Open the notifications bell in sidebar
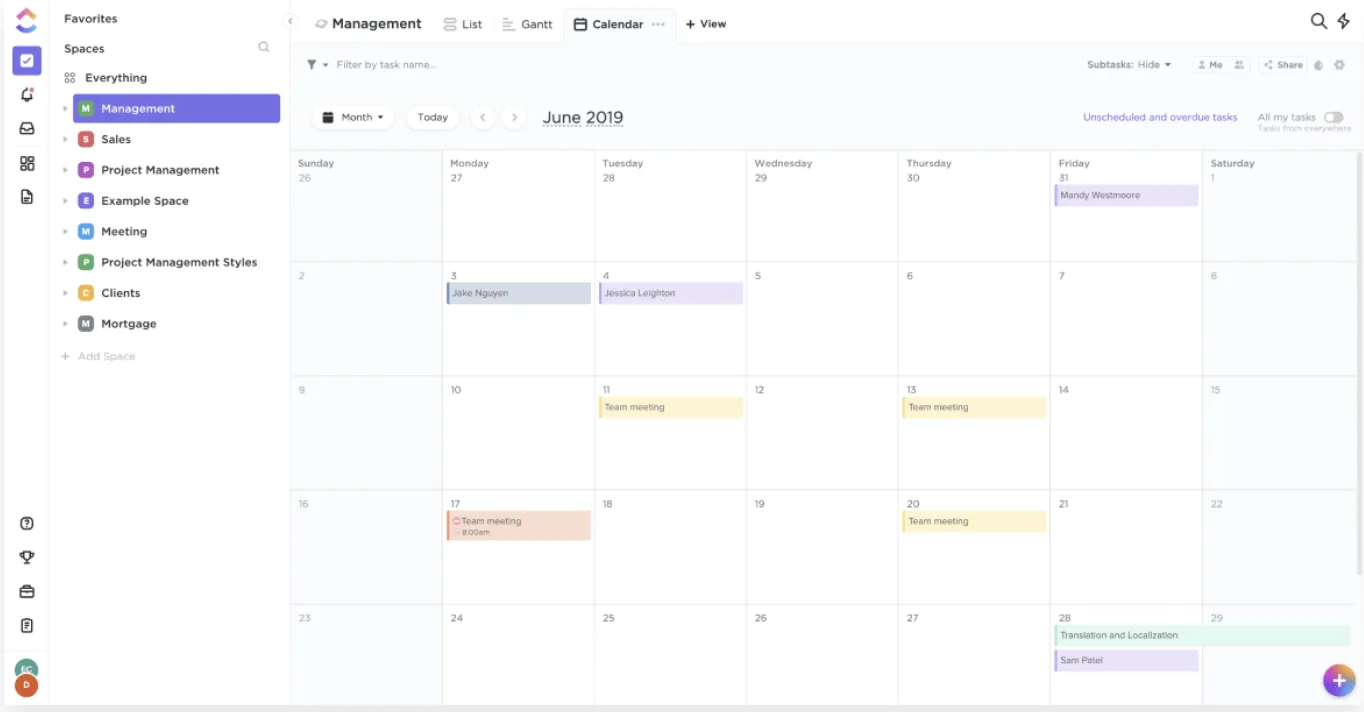Screen dimensions: 1364x712 pyautogui.click(x=27, y=95)
